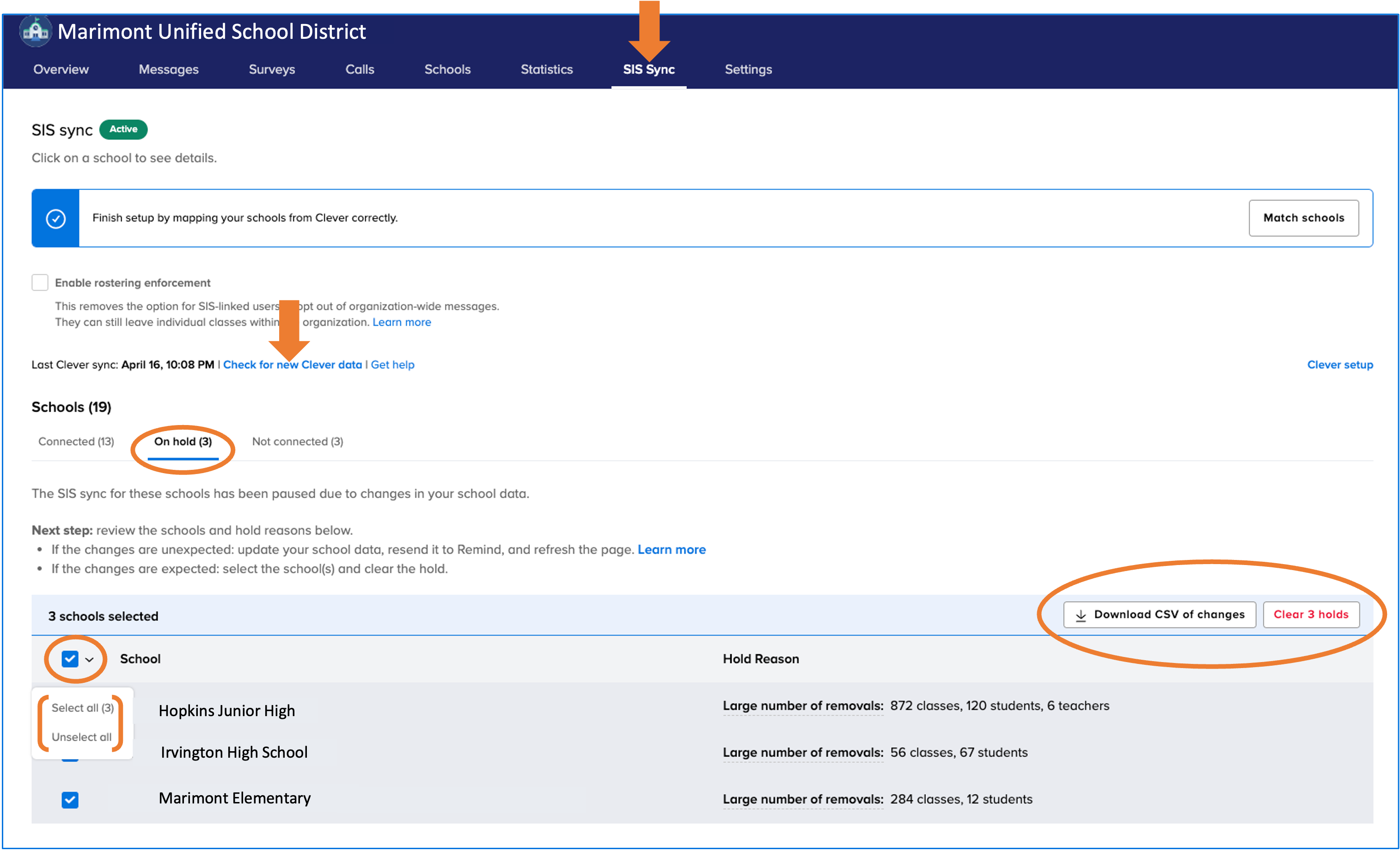Choose Select all (3) option

click(x=82, y=708)
